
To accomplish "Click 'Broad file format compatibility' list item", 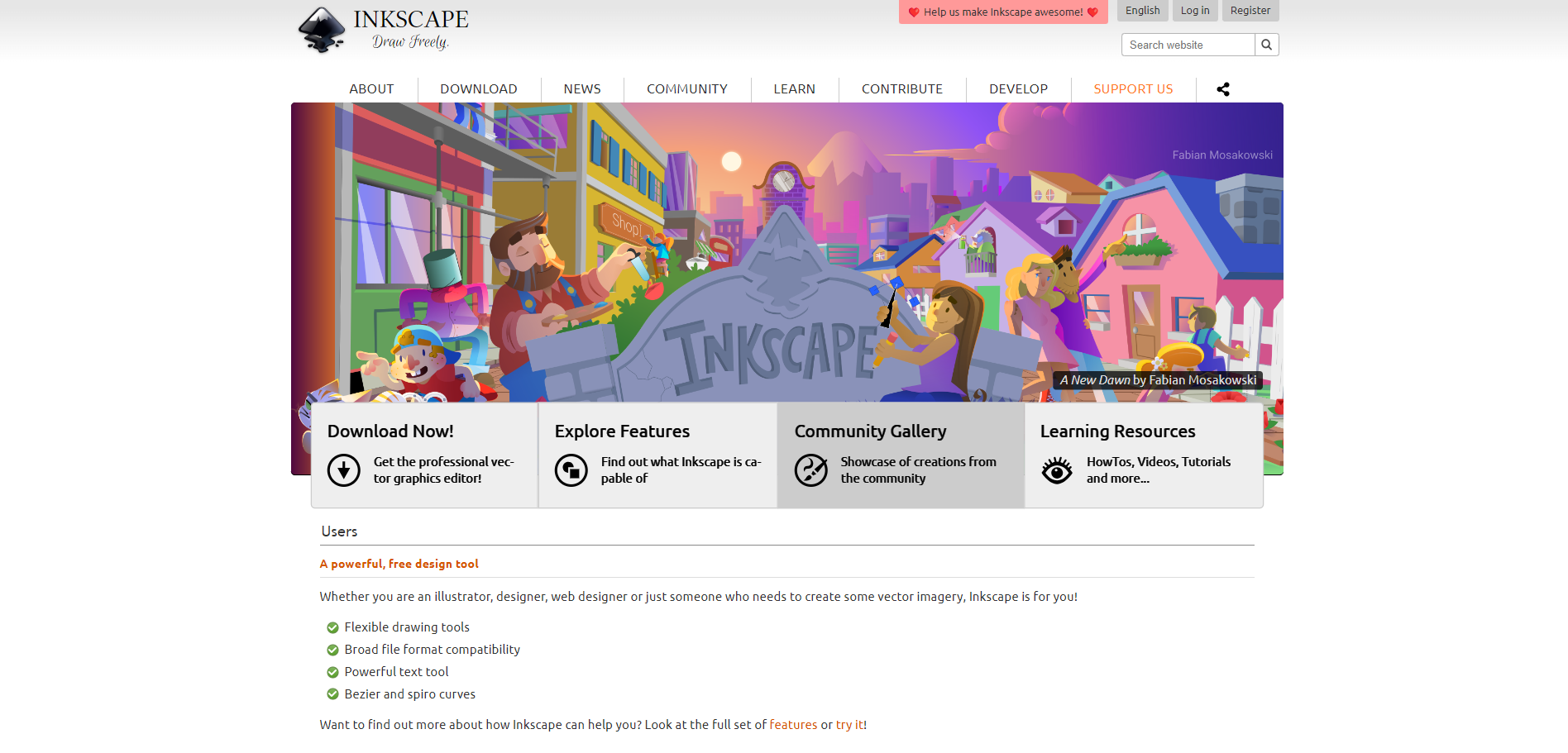I will 433,650.
